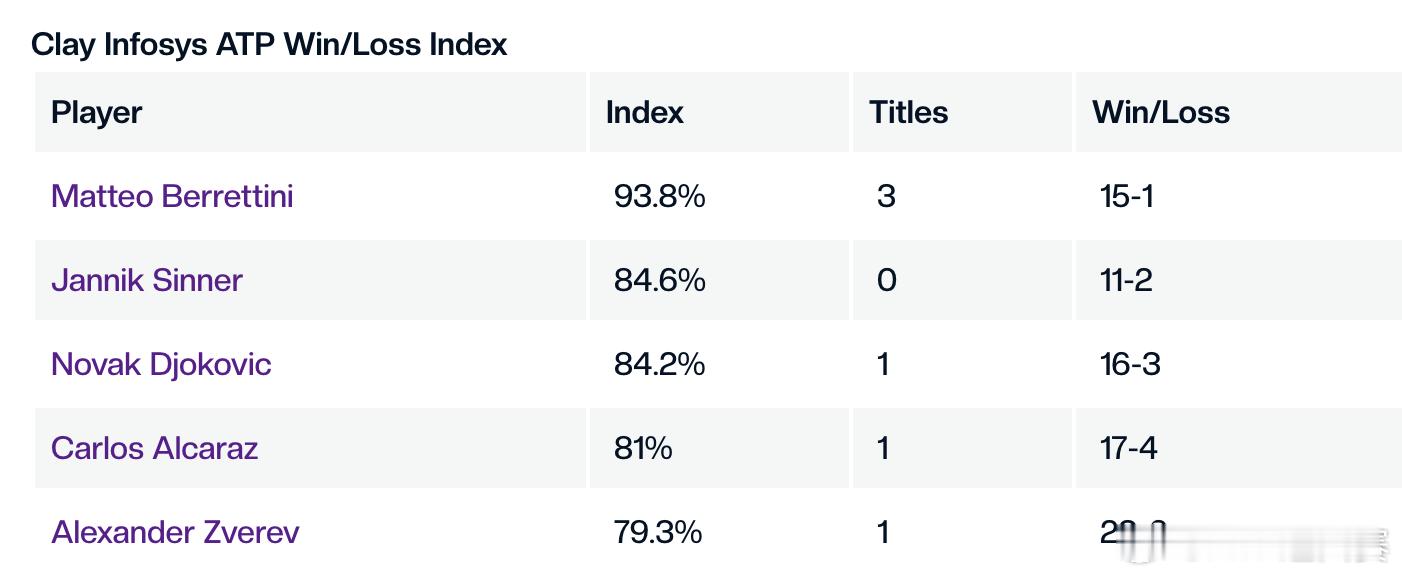Viewport: 1402px width, 578px height.
Task: Open Alexander Zverev player link
Action: 175,532
